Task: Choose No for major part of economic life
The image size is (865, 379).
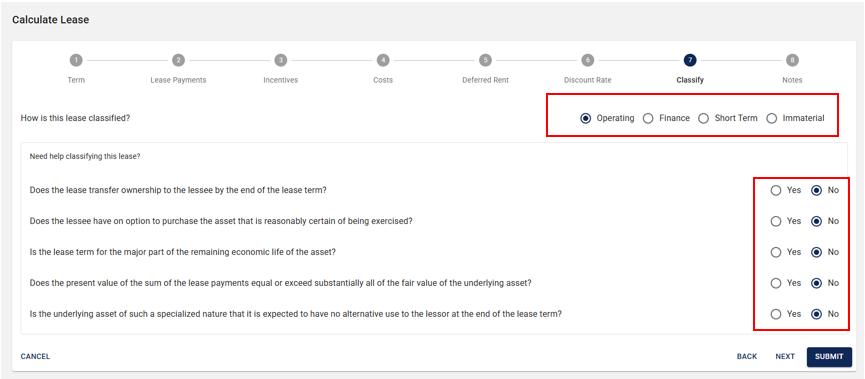Action: point(816,252)
